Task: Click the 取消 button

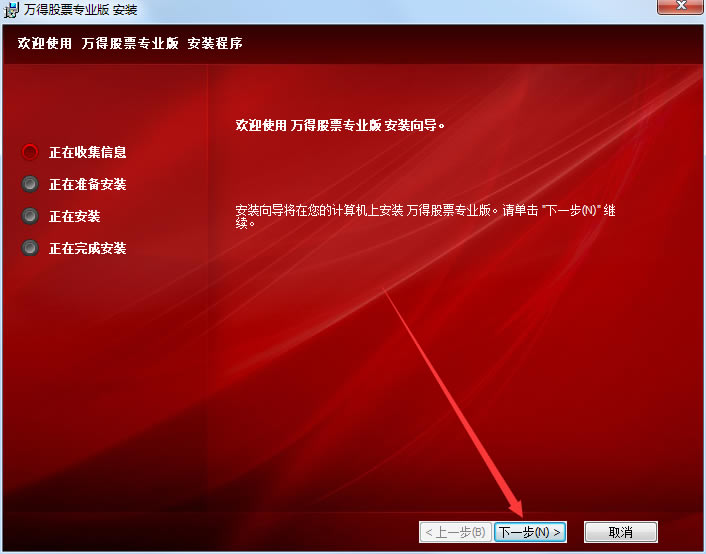Action: pos(620,532)
